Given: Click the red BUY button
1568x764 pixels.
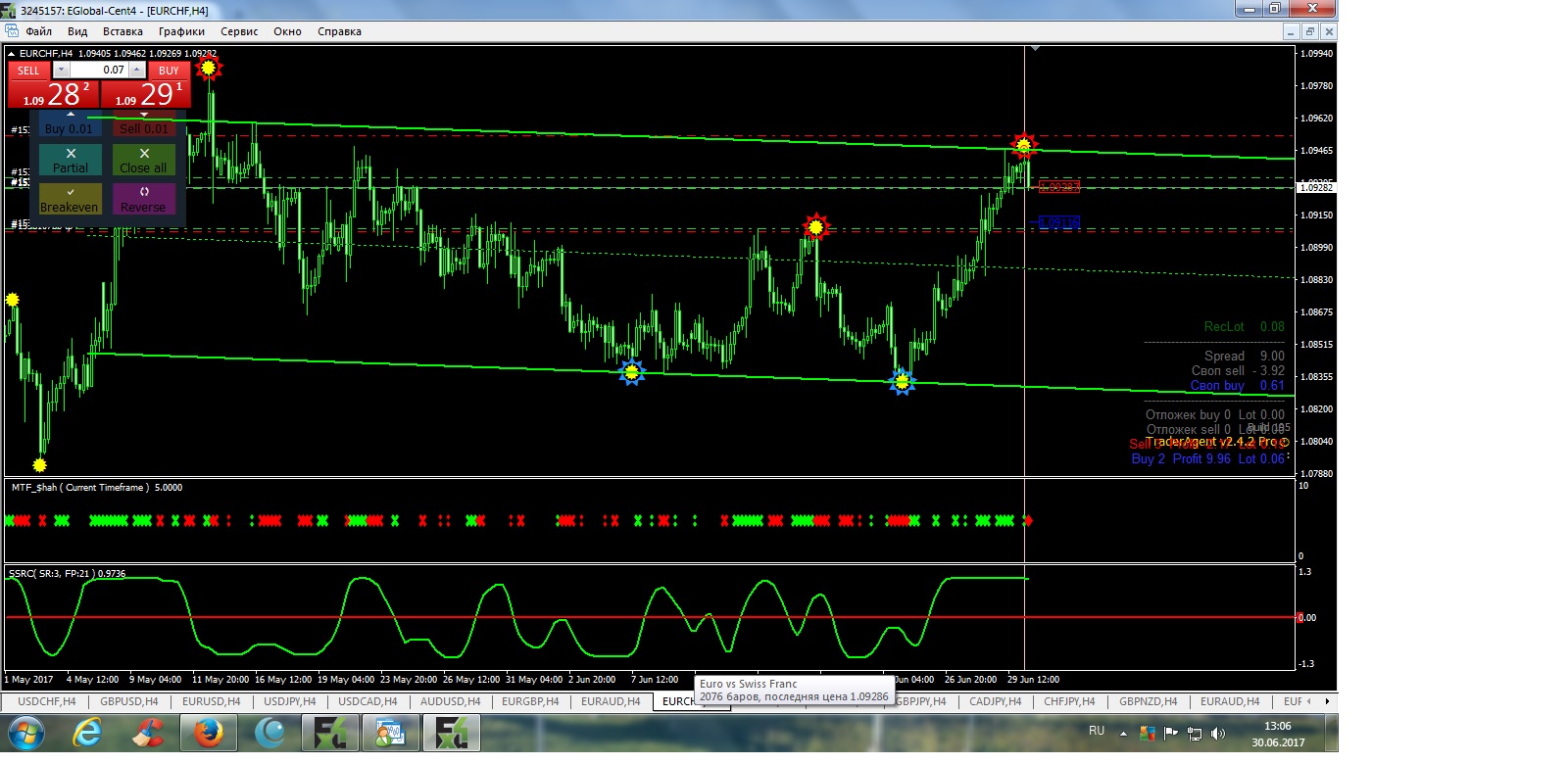Looking at the screenshot, I should [169, 71].
